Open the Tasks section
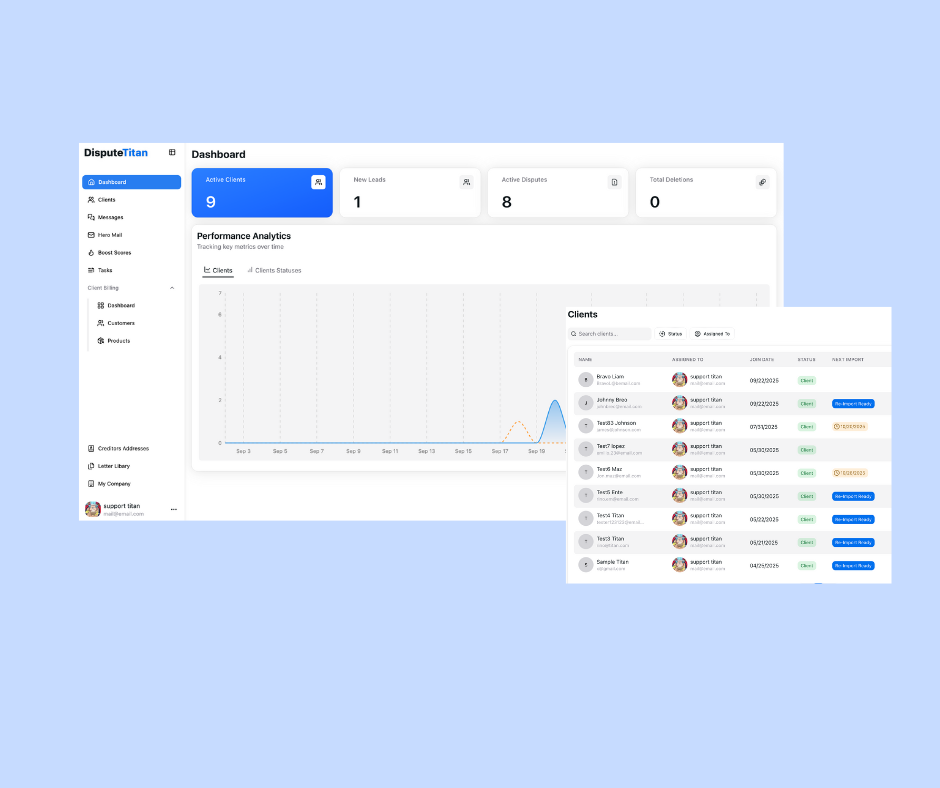This screenshot has height=788, width=940. 102,270
